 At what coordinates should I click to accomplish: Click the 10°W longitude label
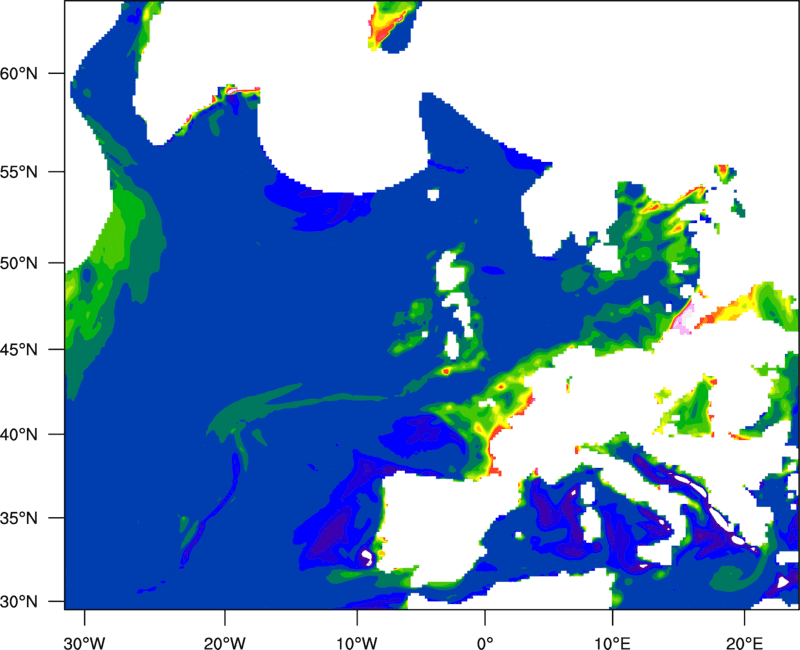[357, 643]
